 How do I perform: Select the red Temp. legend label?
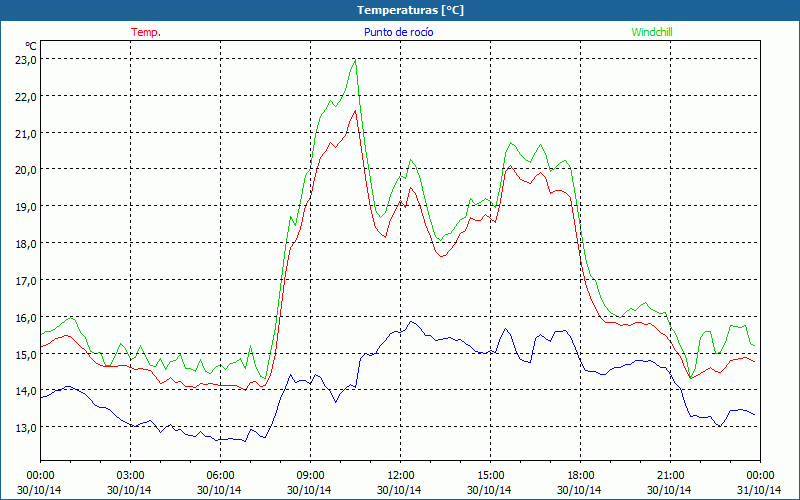(146, 32)
